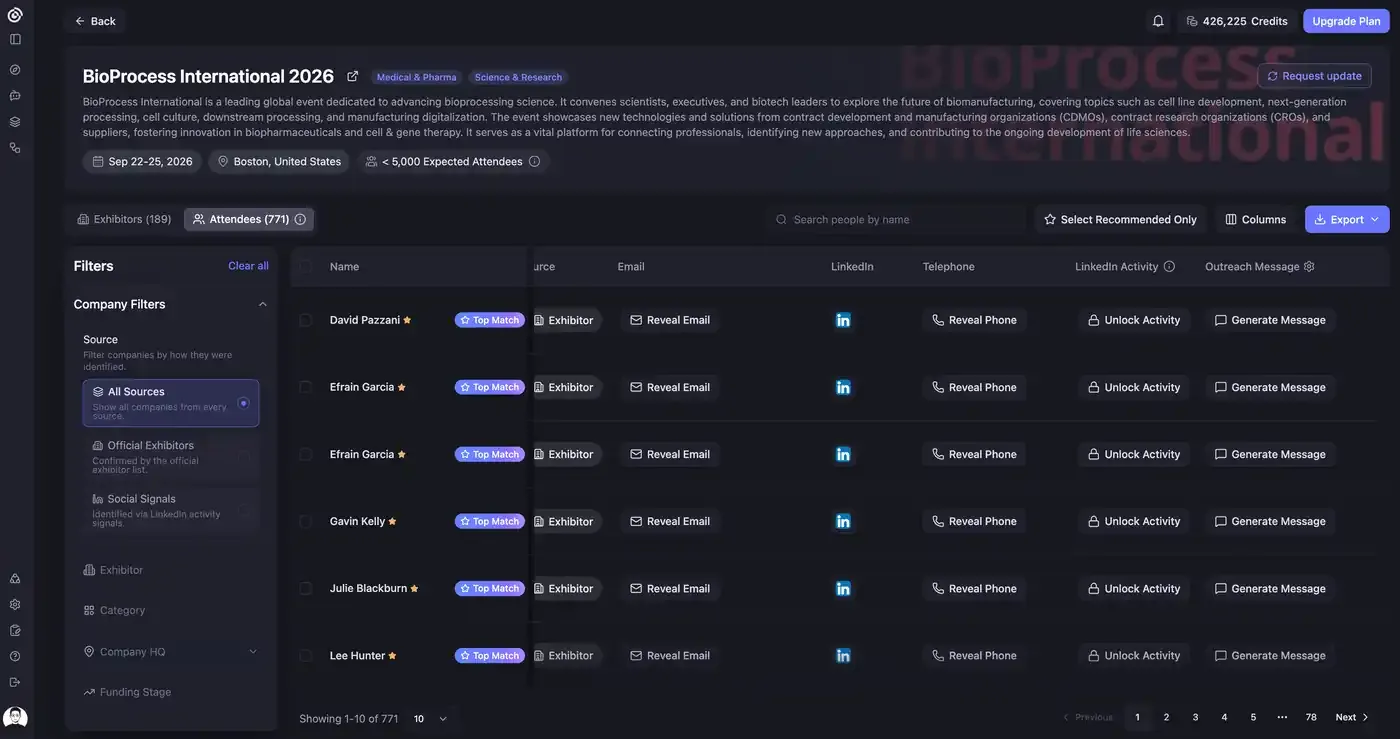Expand the Funding Stage filter
This screenshot has height=739, width=1400.
127,692
